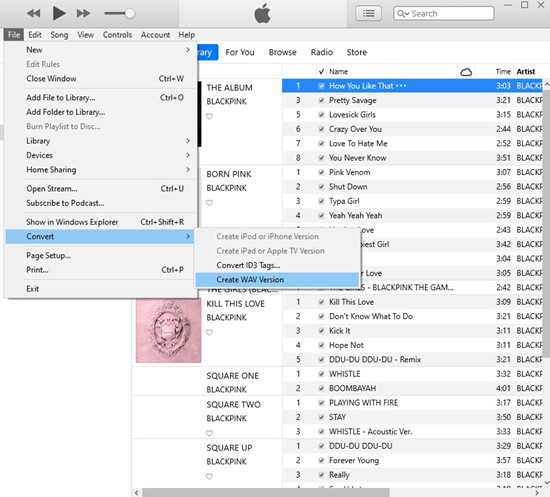The image size is (550, 497).
Task: Click the horizontal scrollbar left arrow
Action: click(x=137, y=493)
